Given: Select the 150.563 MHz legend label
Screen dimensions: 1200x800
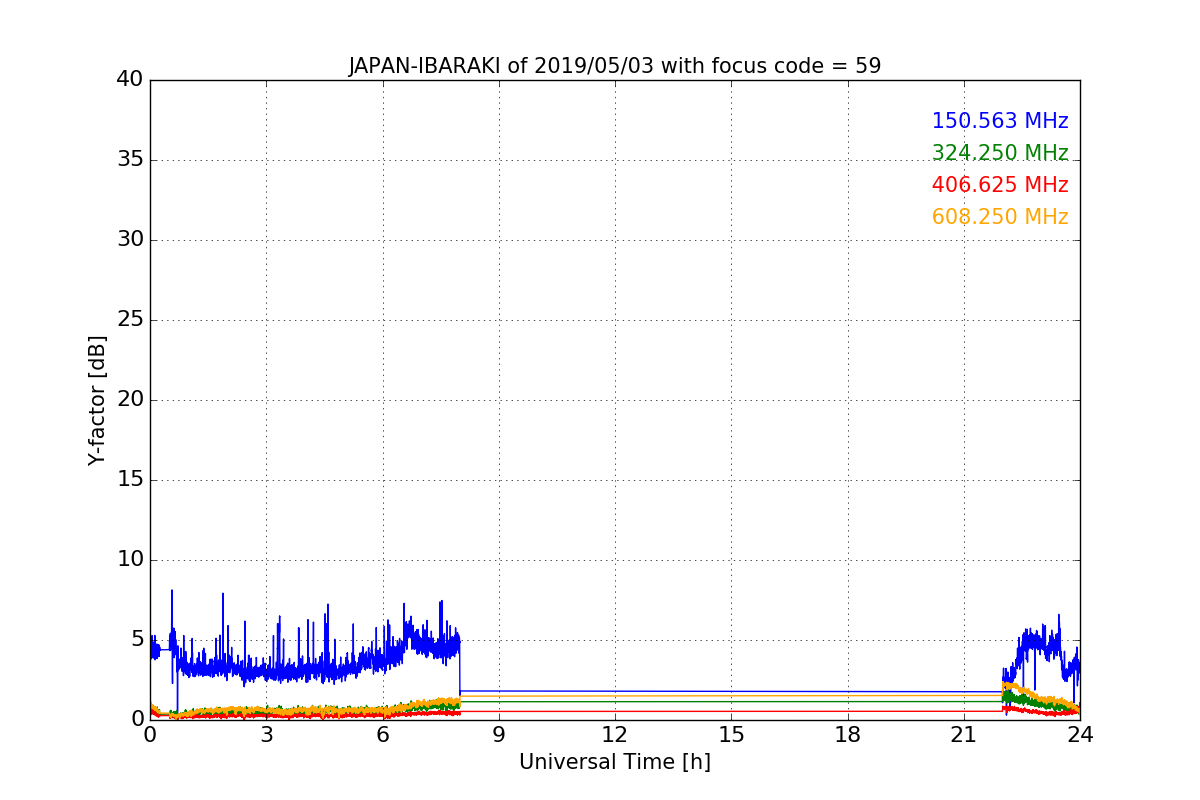Looking at the screenshot, I should tap(1000, 121).
